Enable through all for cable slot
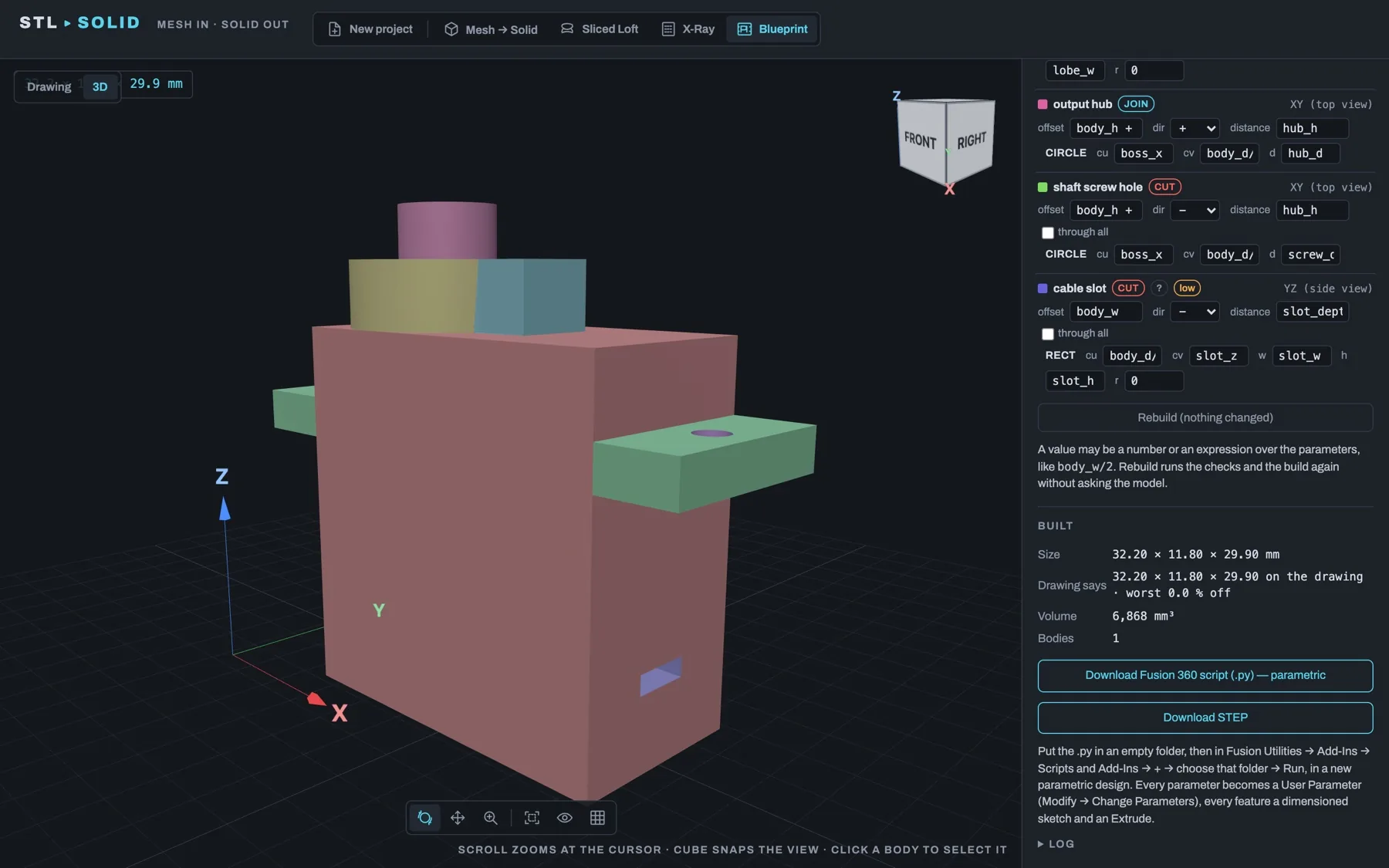1389x868 pixels. click(1047, 334)
